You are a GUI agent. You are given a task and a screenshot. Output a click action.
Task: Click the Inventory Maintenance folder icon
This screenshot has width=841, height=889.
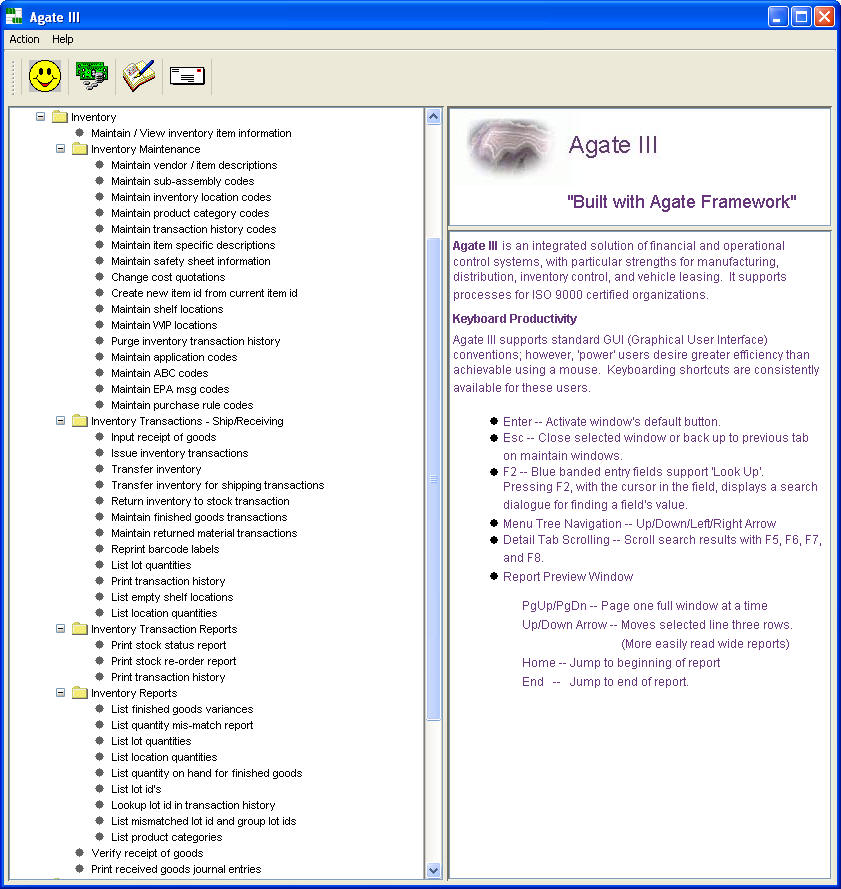tap(80, 149)
